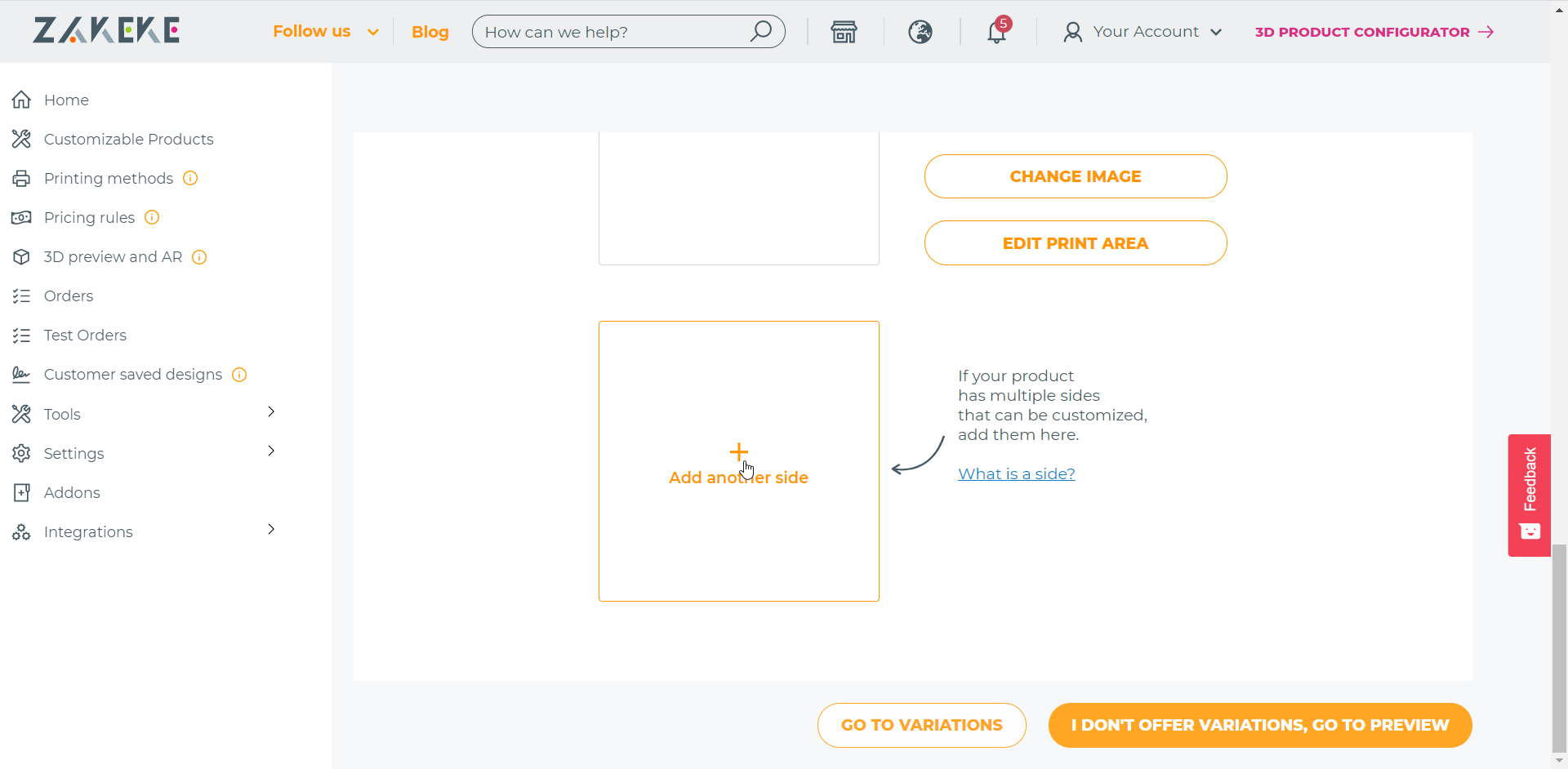
Task: Click info icon next to 3D preview and AR
Action: pos(199,257)
